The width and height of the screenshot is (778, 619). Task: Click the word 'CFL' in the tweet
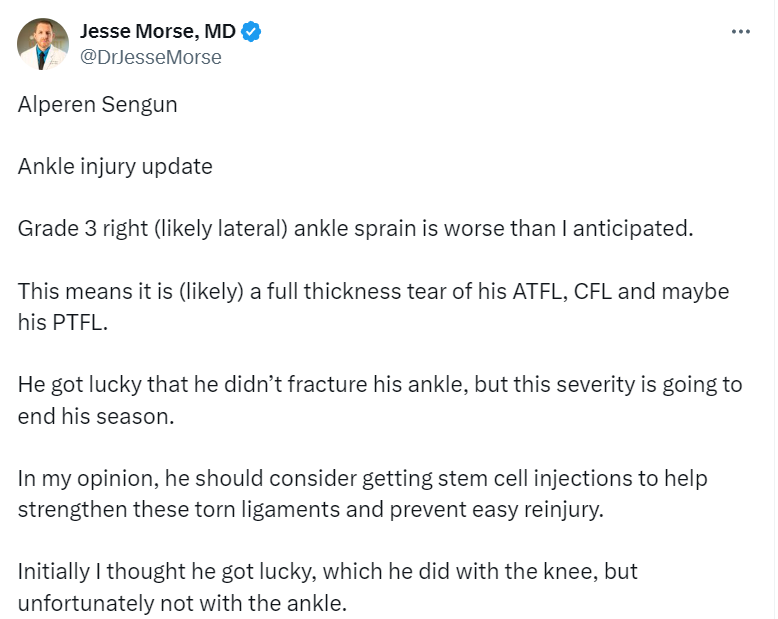(x=594, y=291)
